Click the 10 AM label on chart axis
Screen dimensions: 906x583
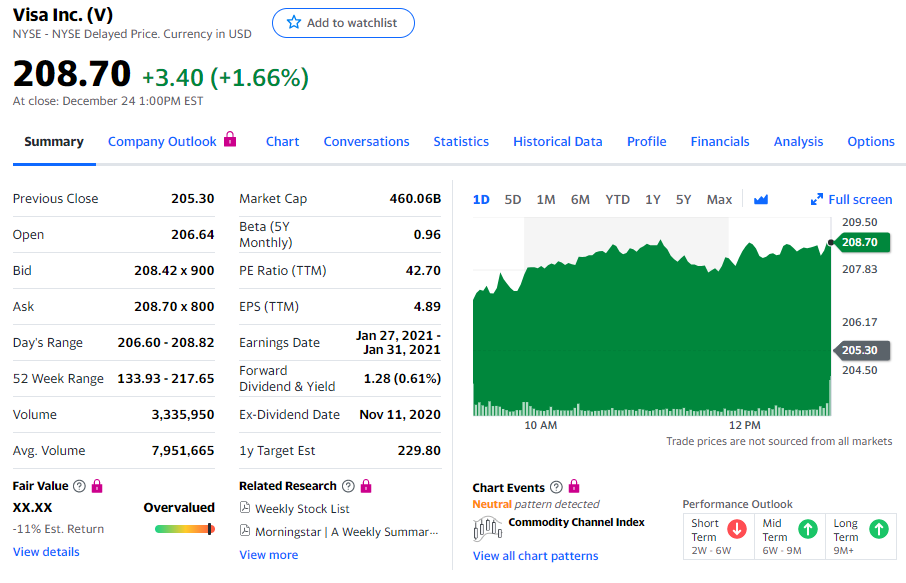pyautogui.click(x=541, y=425)
